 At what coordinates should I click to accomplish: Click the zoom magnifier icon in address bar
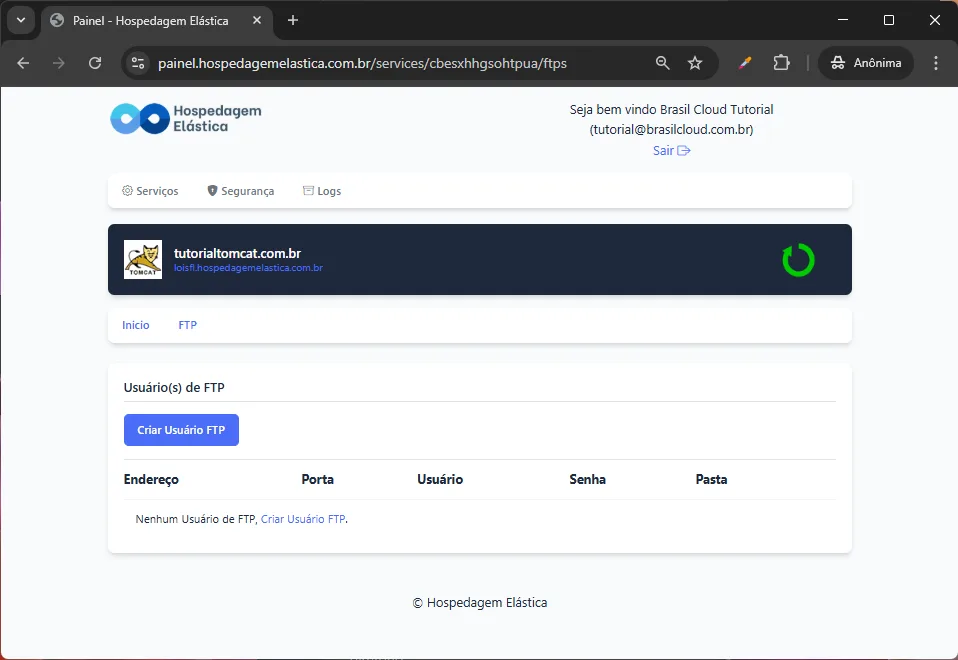tap(662, 63)
